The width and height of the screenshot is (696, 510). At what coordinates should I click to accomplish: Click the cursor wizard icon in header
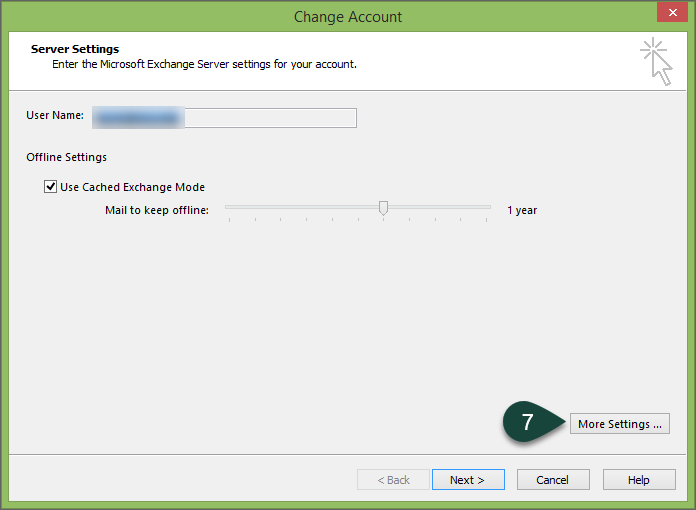pyautogui.click(x=656, y=61)
